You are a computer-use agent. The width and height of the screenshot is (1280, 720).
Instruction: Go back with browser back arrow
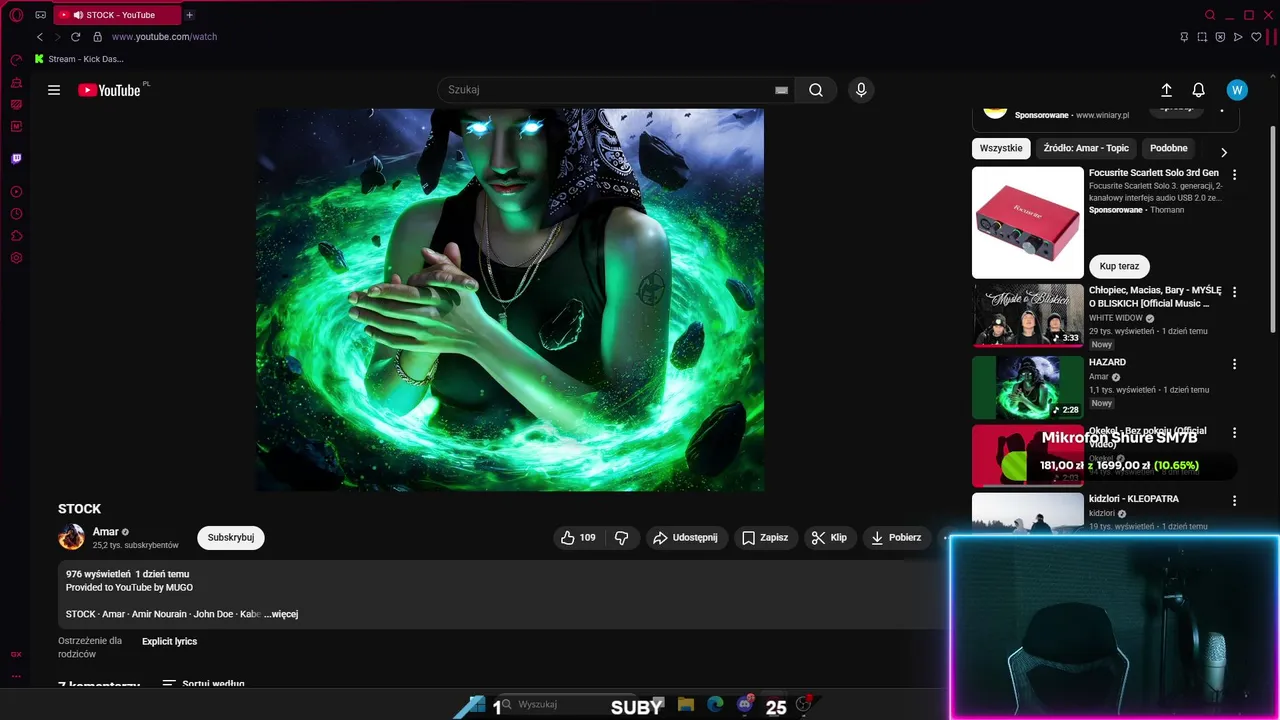pos(40,37)
